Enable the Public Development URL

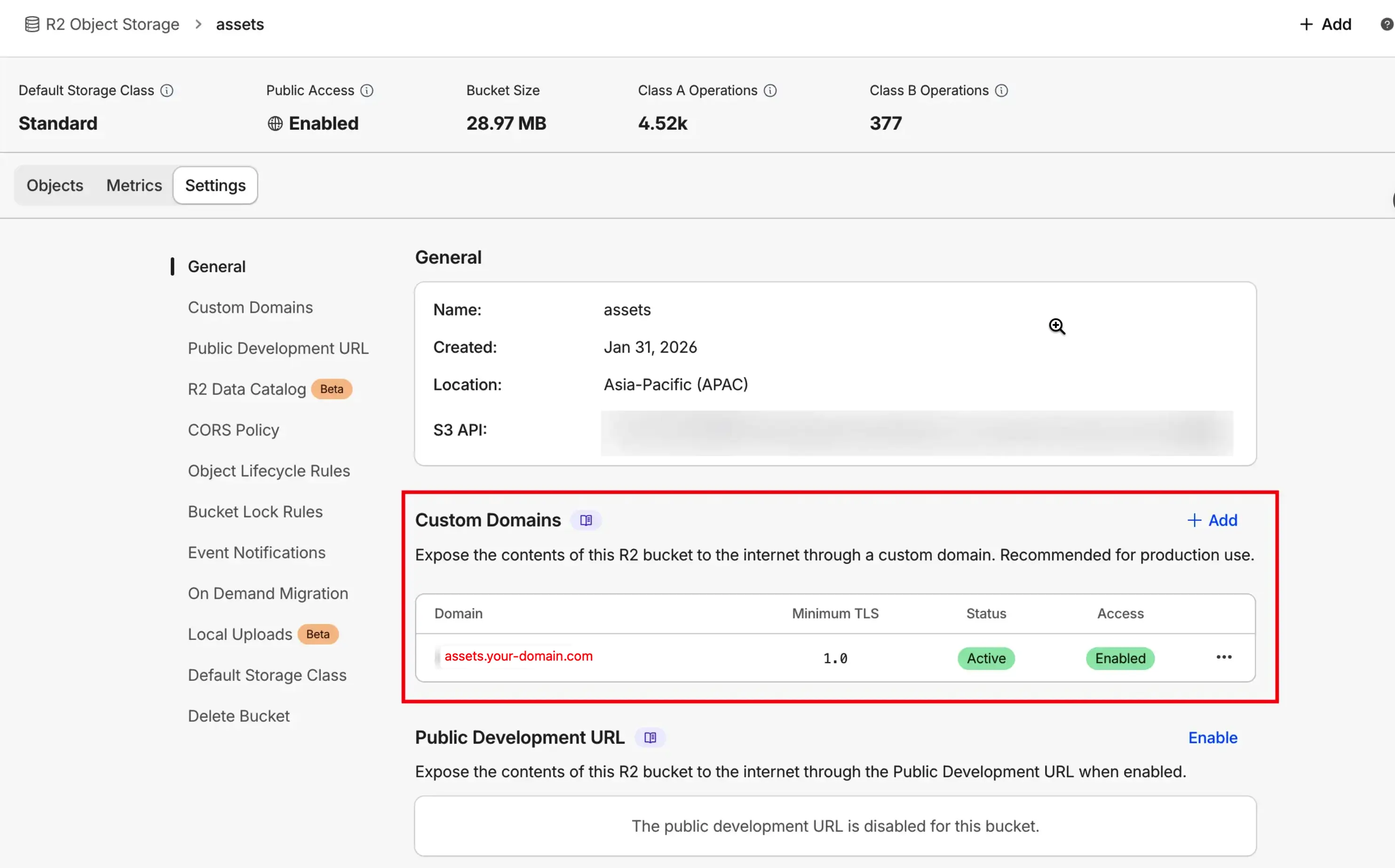point(1213,738)
